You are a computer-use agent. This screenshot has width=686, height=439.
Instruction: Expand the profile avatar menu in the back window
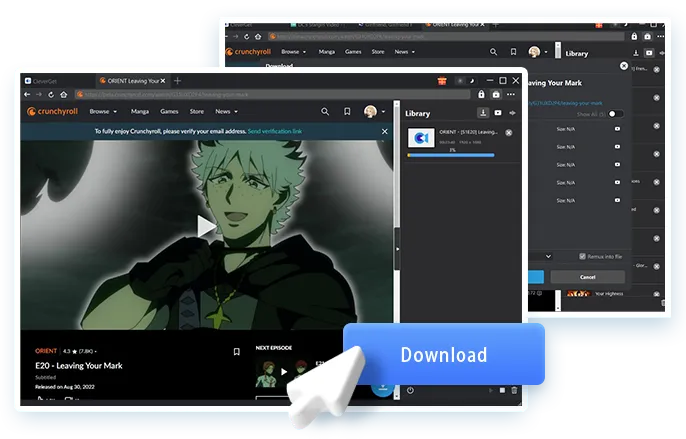point(538,52)
